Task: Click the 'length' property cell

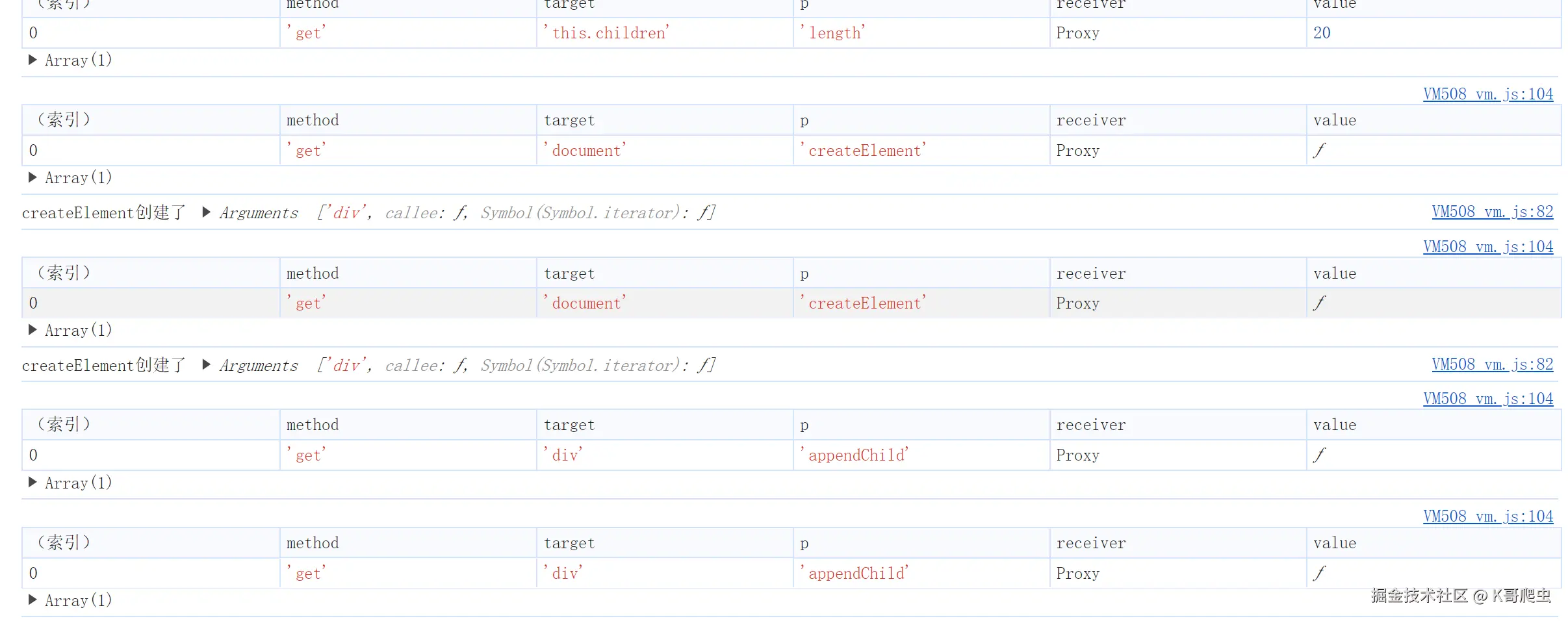Action: tap(835, 33)
